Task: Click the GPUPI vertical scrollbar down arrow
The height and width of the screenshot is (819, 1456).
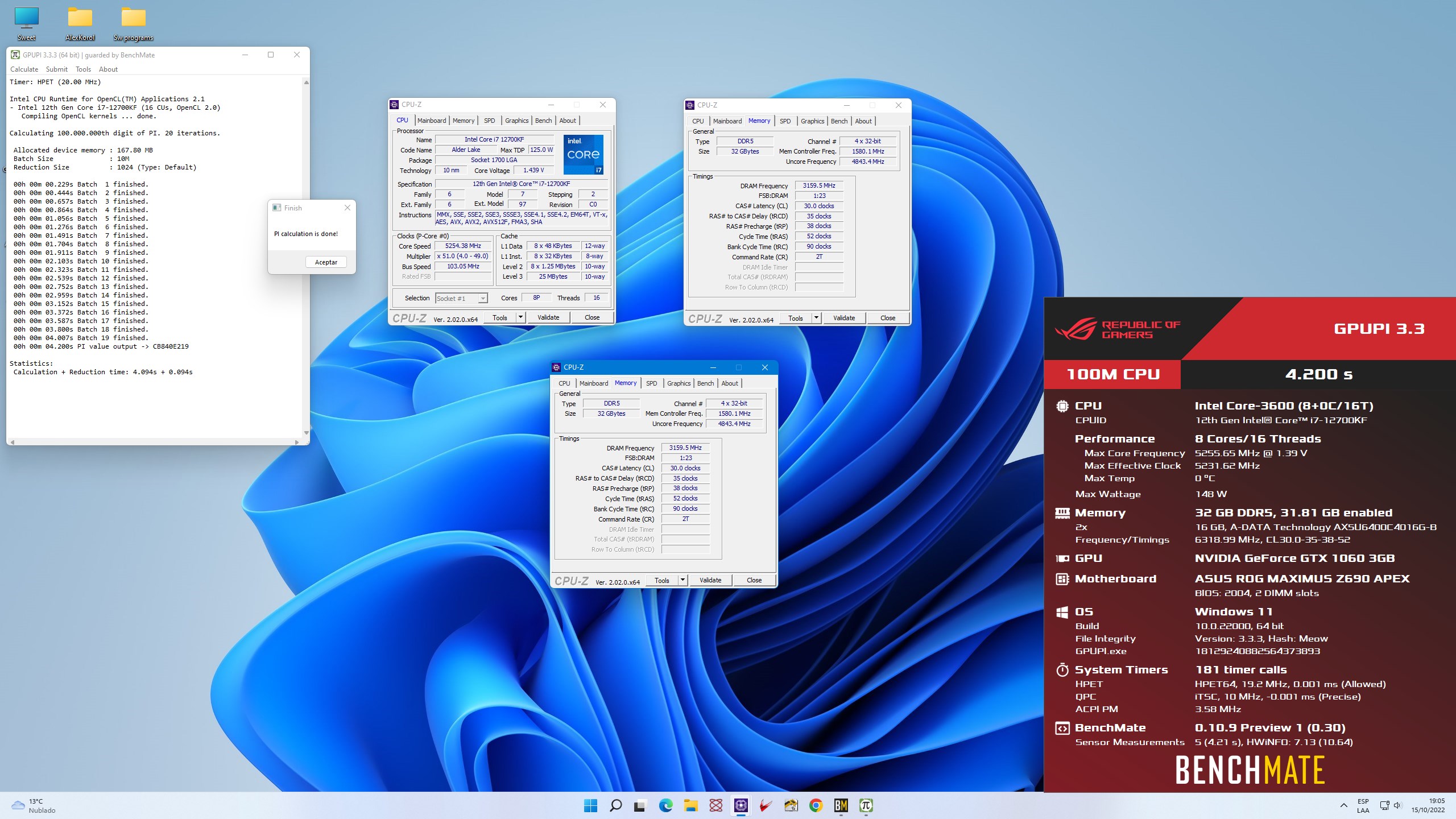Action: 306,433
